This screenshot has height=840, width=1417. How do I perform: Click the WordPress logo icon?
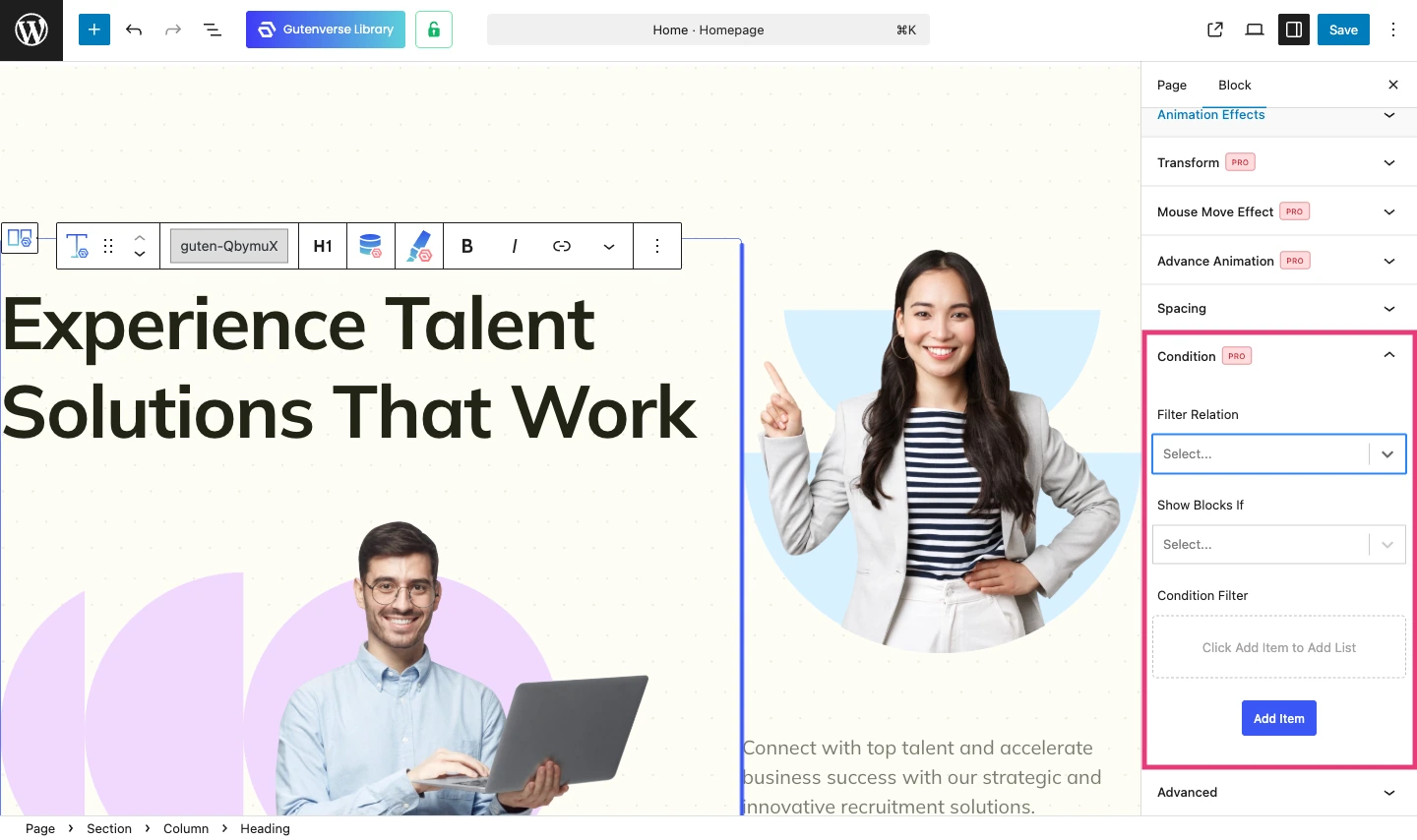(31, 30)
